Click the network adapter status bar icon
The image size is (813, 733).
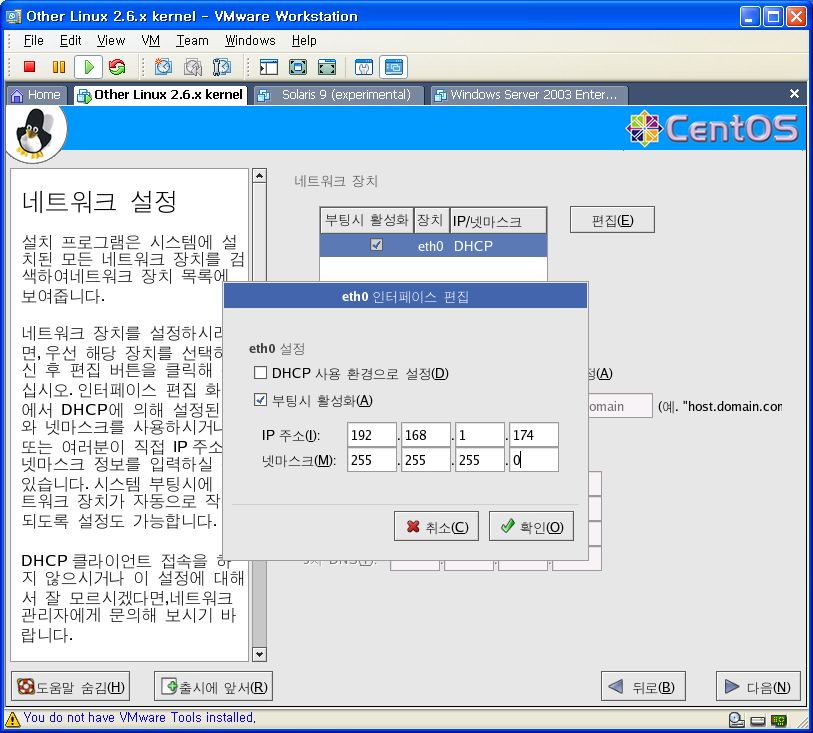tap(778, 719)
